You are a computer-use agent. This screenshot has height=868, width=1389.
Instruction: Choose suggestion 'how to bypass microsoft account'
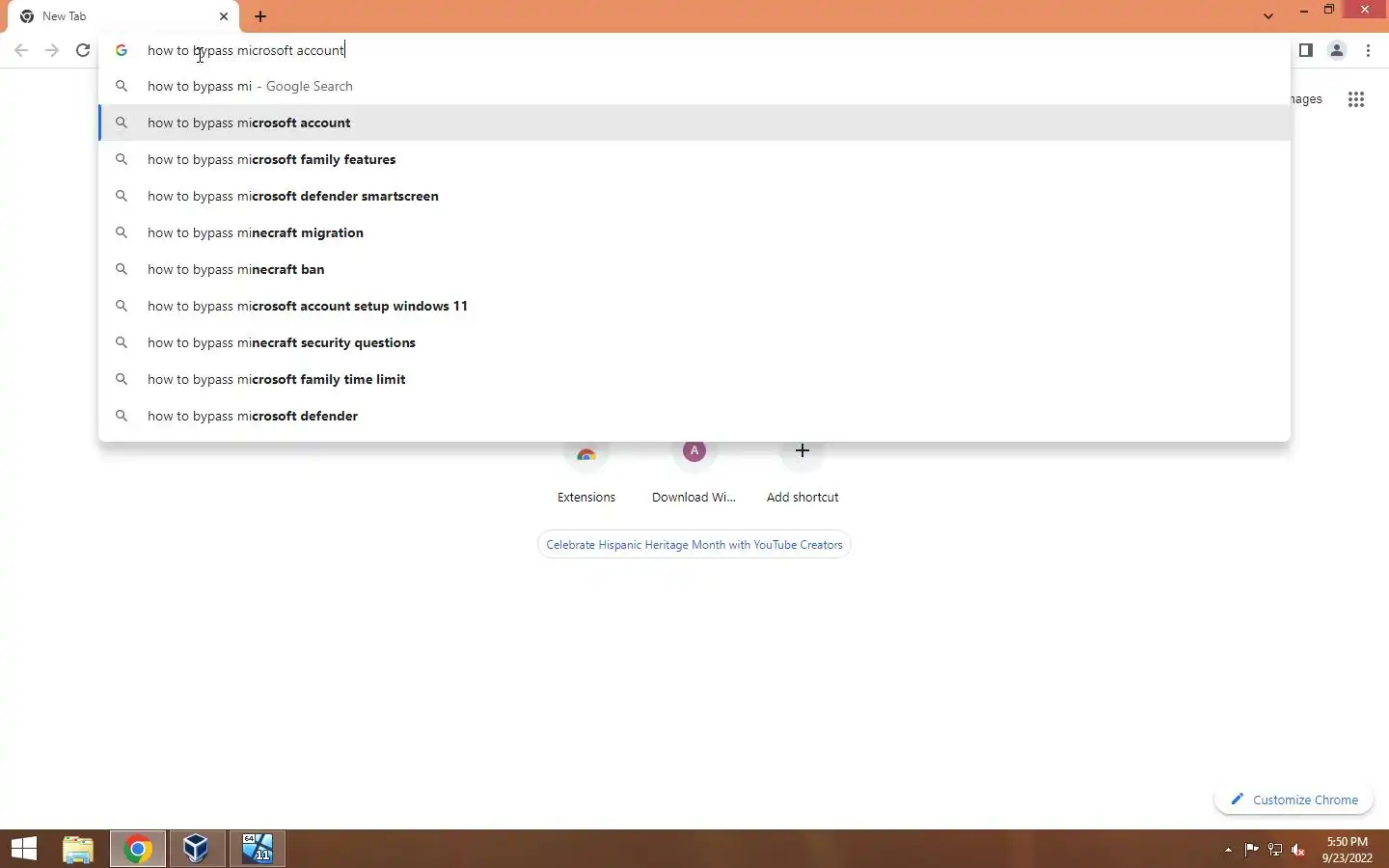point(694,122)
